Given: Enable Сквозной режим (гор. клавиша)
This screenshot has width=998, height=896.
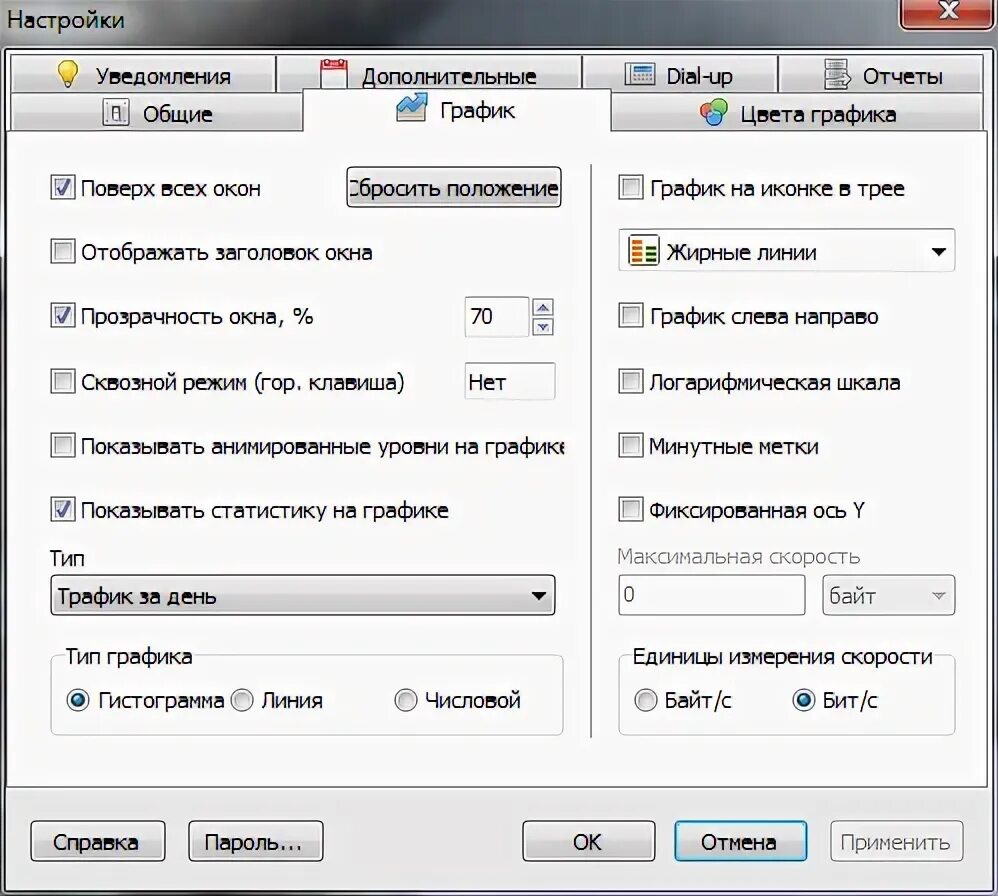Looking at the screenshot, I should coord(62,382).
